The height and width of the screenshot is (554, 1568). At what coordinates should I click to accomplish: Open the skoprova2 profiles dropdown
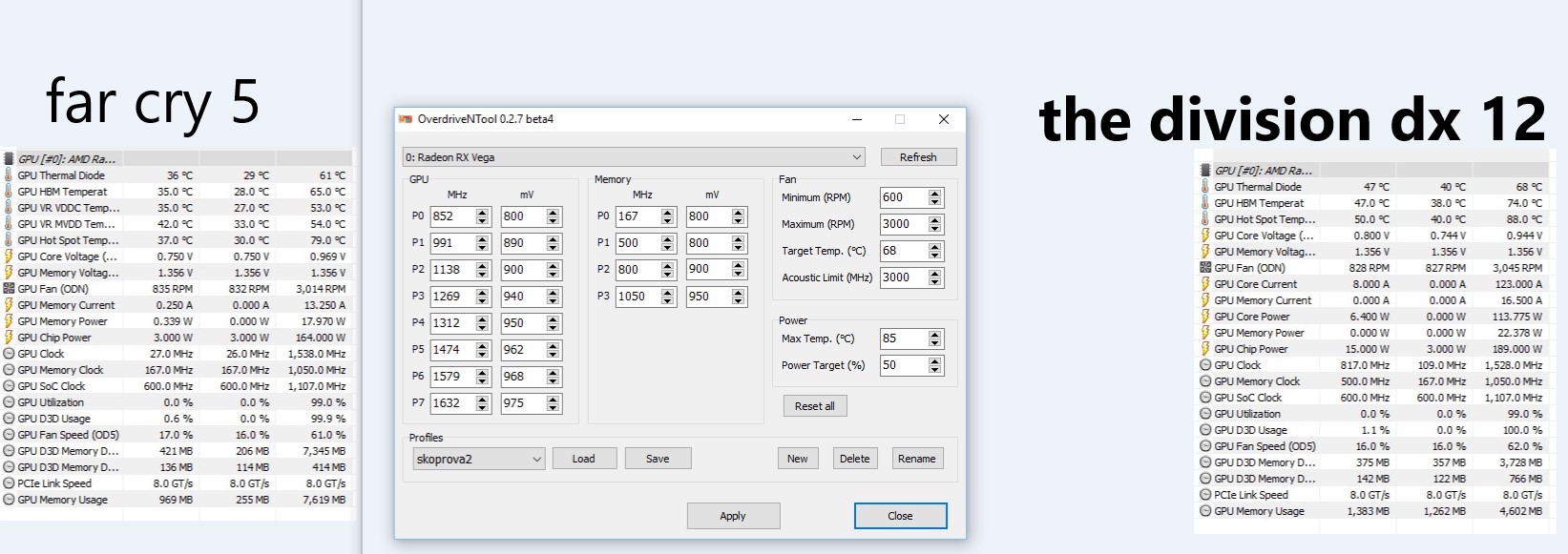[478, 459]
